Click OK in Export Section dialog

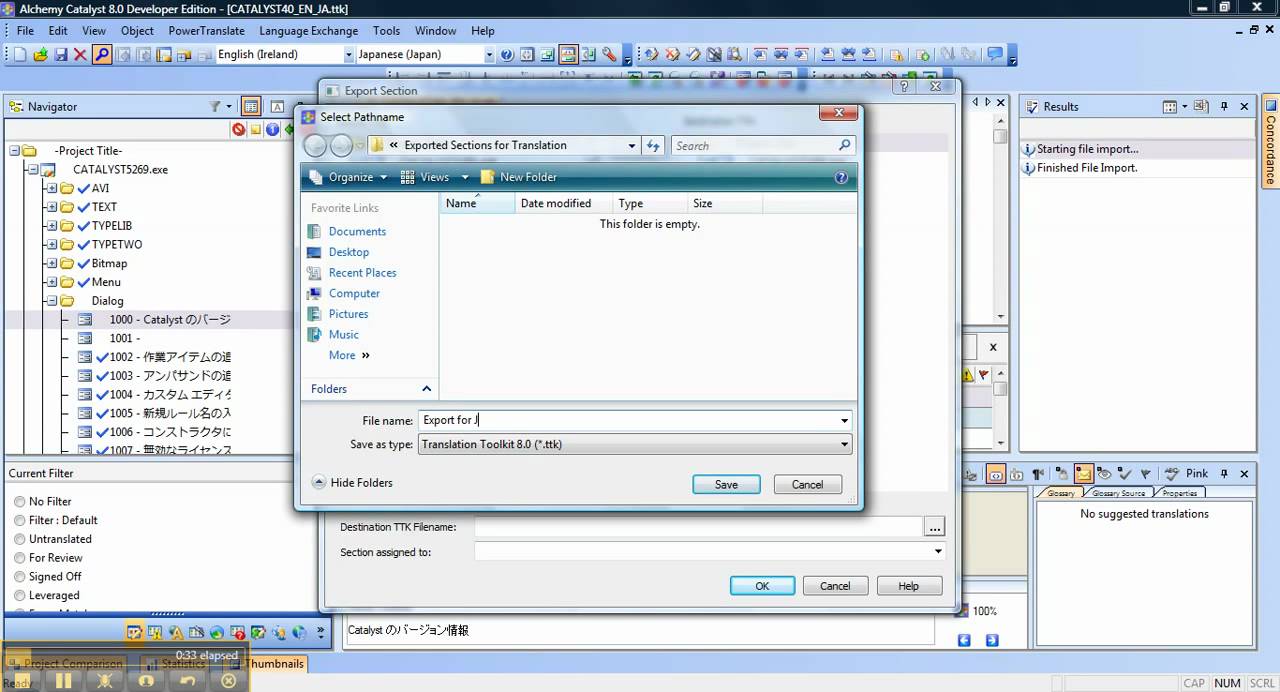tap(762, 587)
